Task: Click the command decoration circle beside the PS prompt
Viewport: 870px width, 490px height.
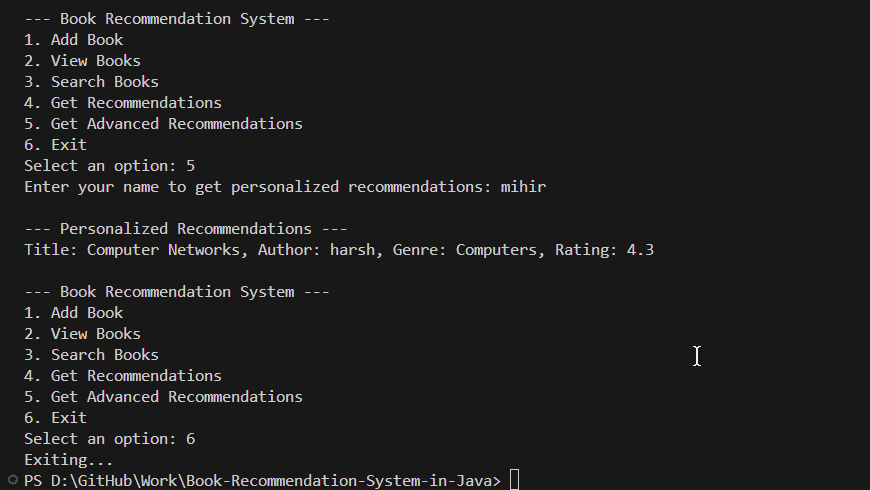Action: click(x=11, y=481)
